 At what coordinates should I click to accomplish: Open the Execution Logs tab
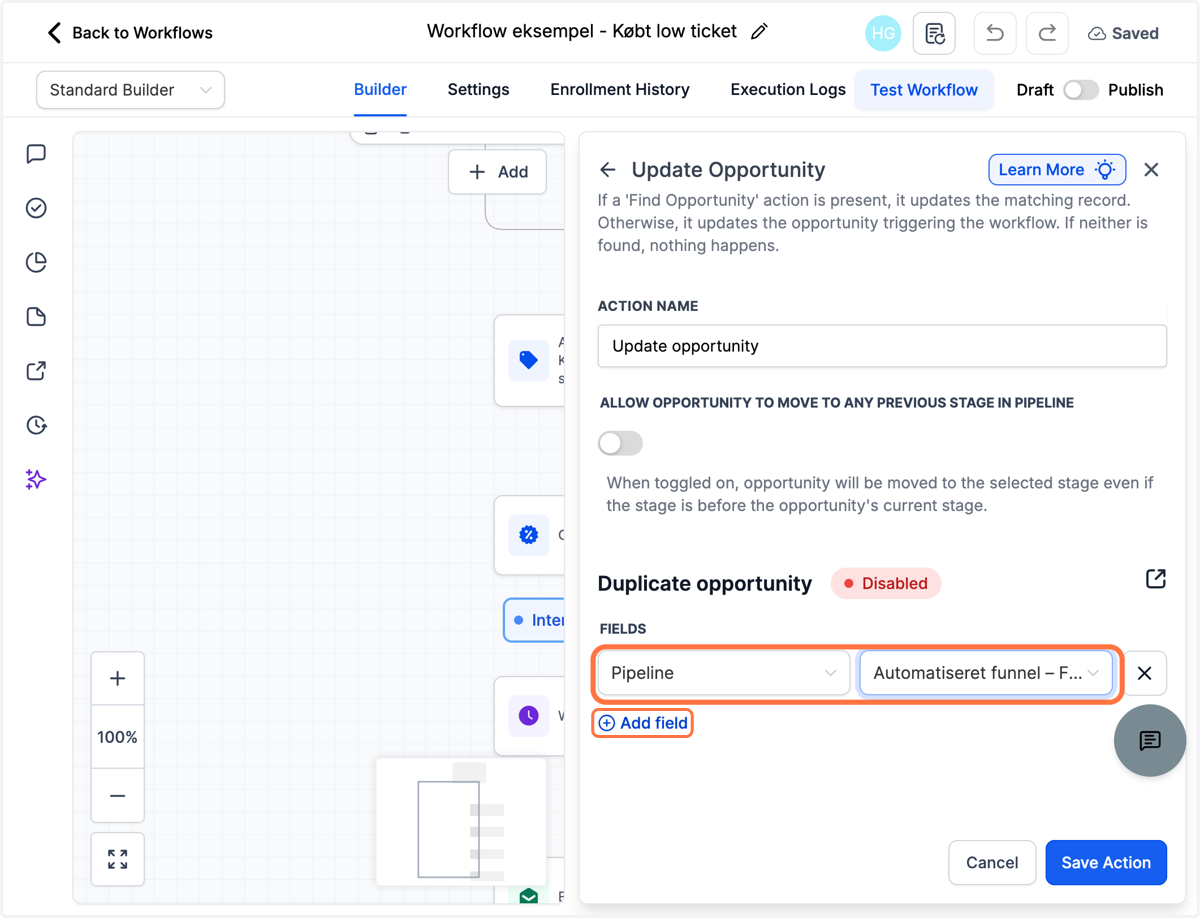tap(788, 89)
